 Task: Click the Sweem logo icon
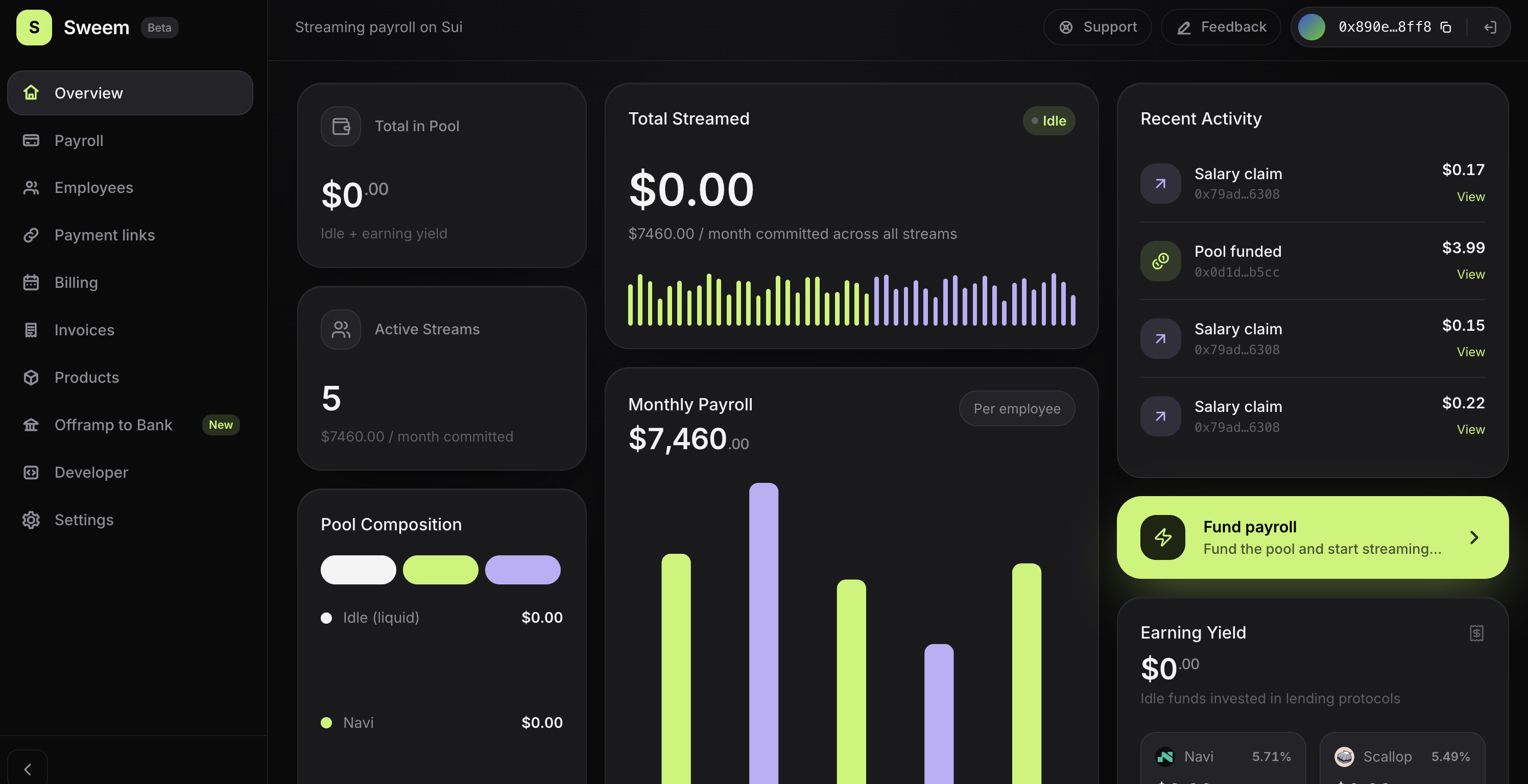click(34, 27)
